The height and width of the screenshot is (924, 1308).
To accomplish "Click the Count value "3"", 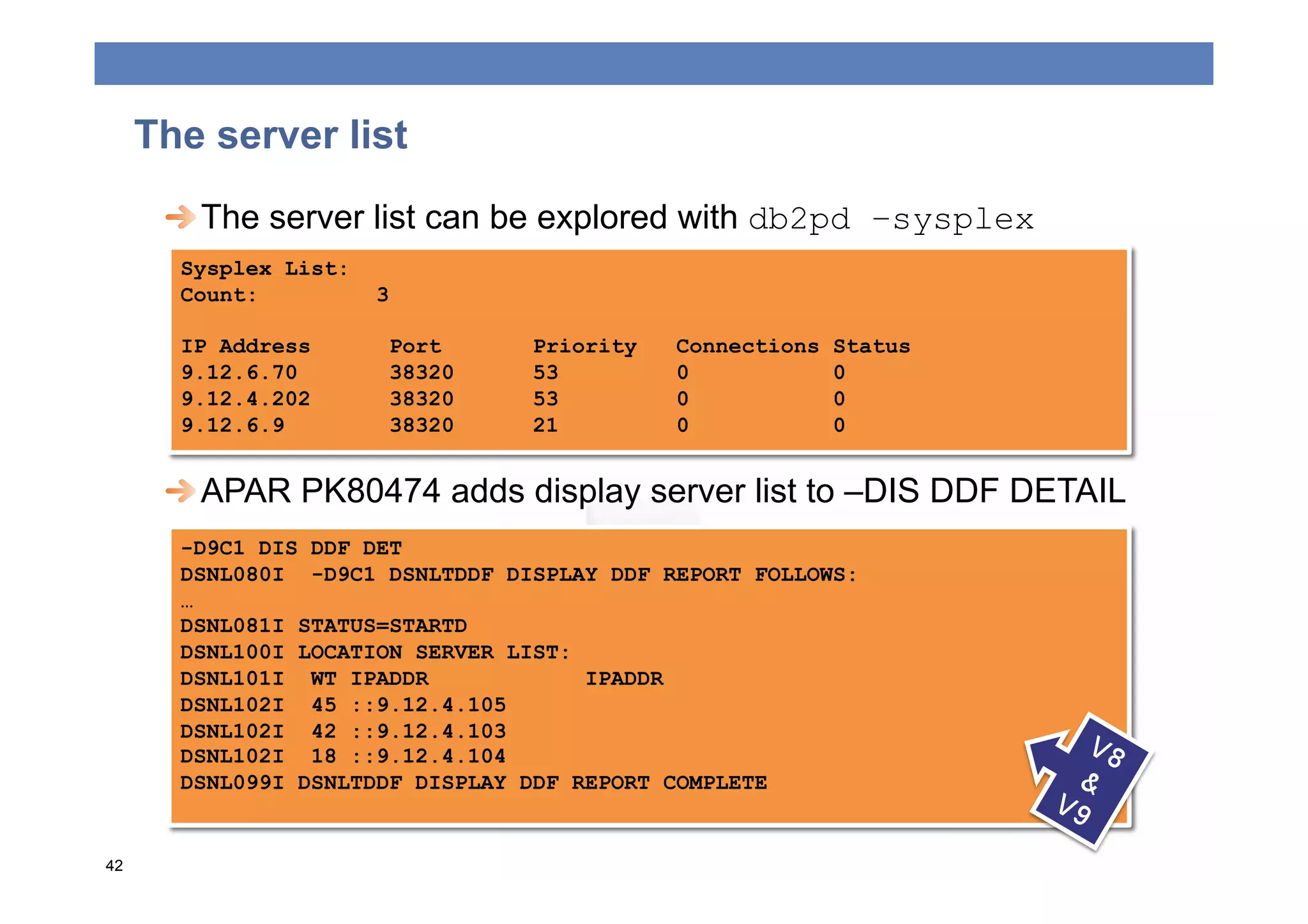I will 383,295.
